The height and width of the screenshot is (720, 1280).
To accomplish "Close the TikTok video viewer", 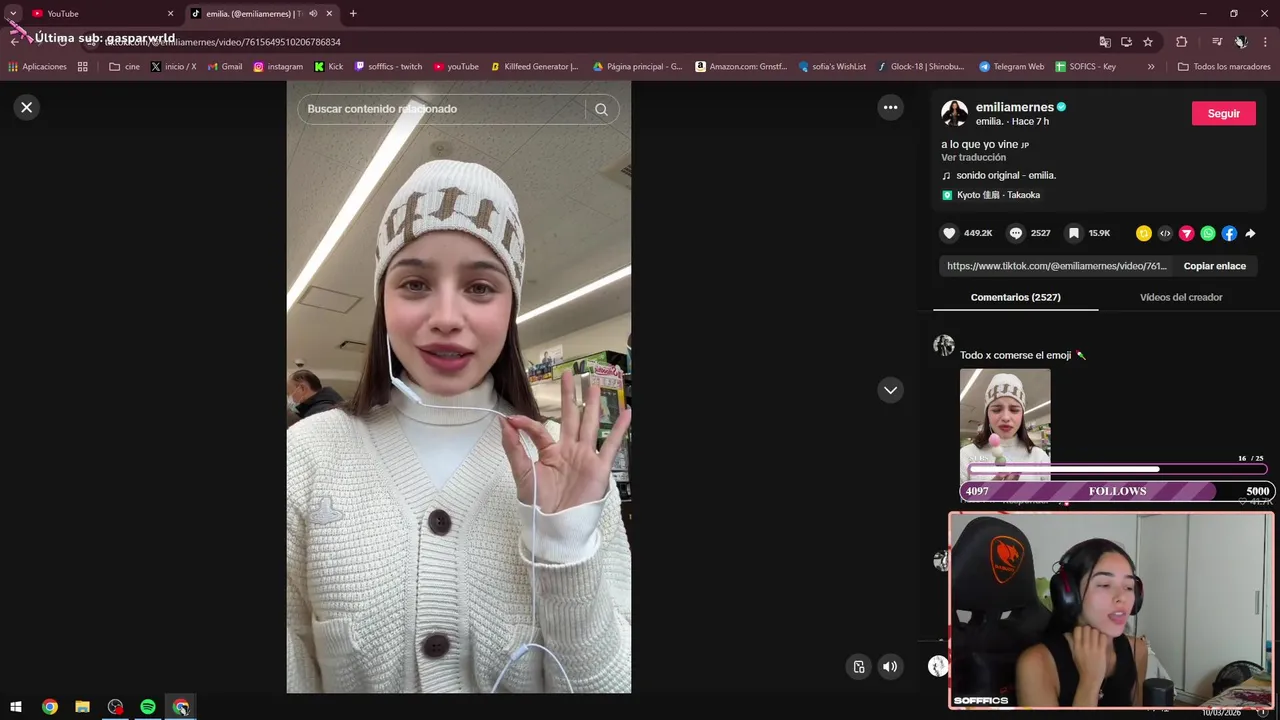I will pyautogui.click(x=27, y=107).
